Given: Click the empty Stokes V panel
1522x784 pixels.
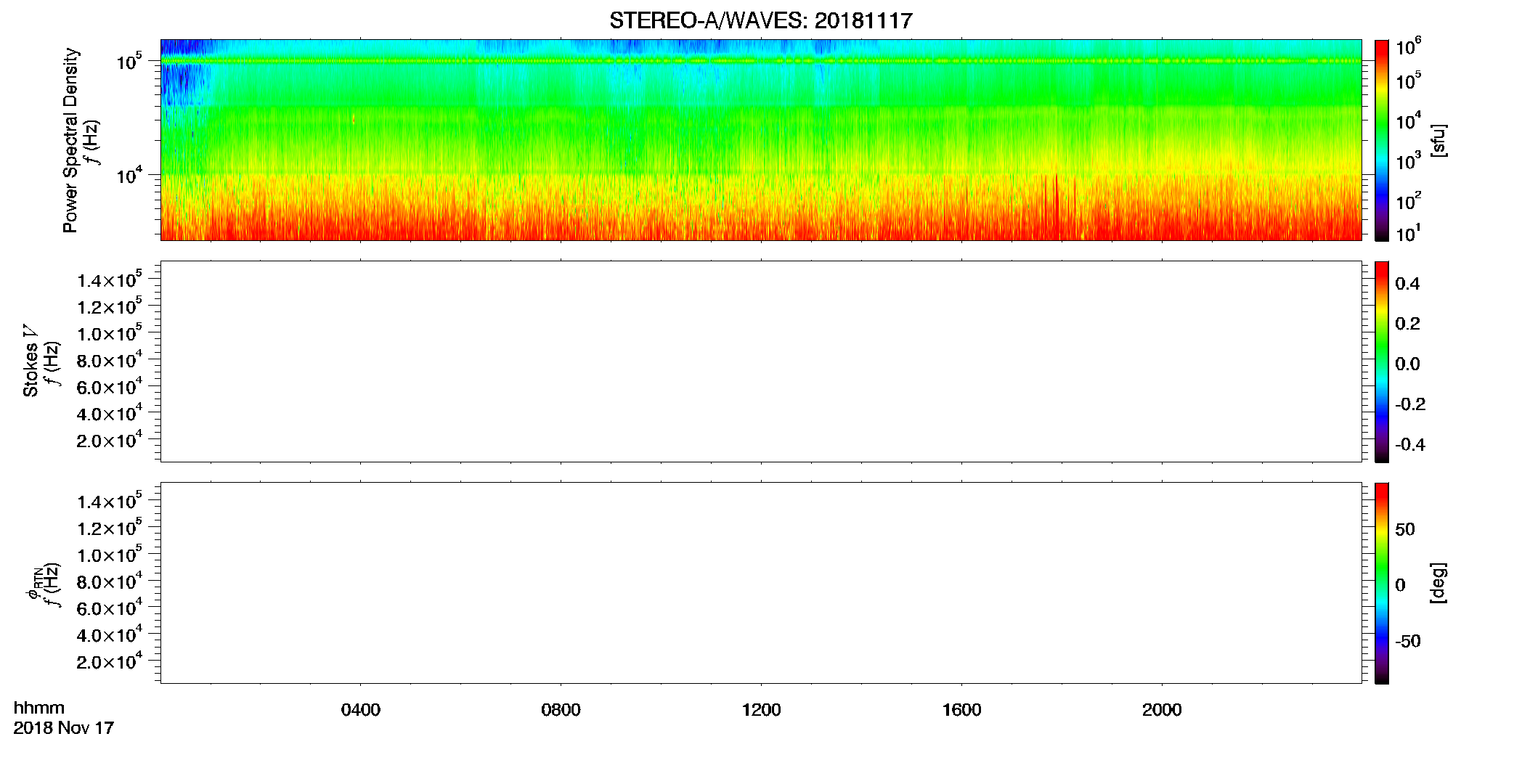Looking at the screenshot, I should (761, 362).
